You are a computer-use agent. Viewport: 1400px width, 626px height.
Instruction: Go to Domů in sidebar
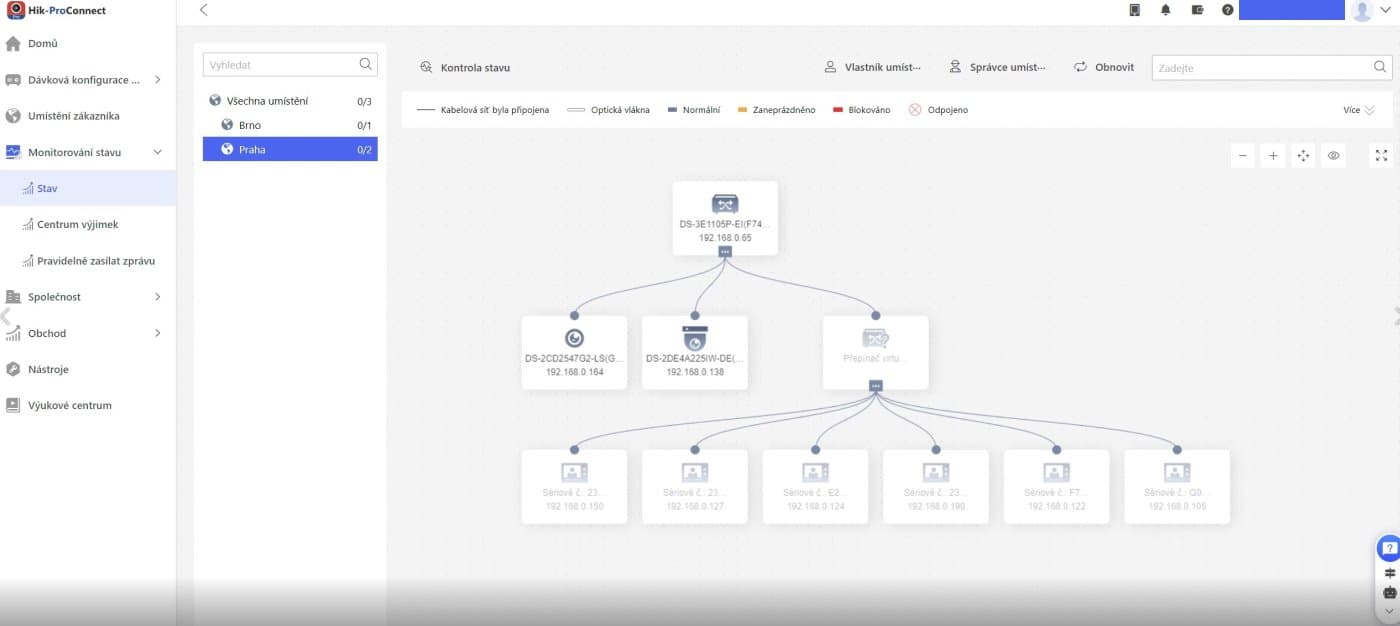pos(43,44)
